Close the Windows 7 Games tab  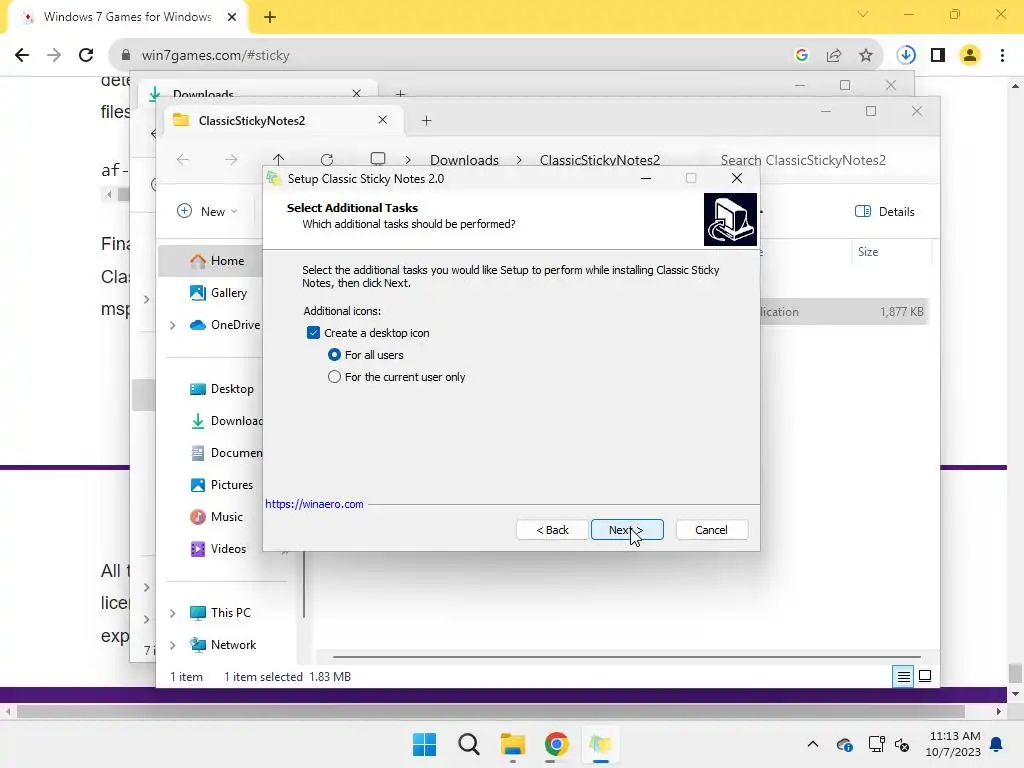point(232,17)
